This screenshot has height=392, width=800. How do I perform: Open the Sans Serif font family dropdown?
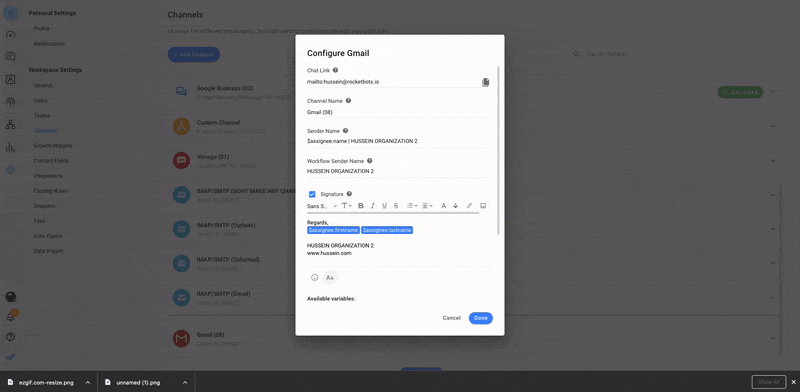click(322, 206)
